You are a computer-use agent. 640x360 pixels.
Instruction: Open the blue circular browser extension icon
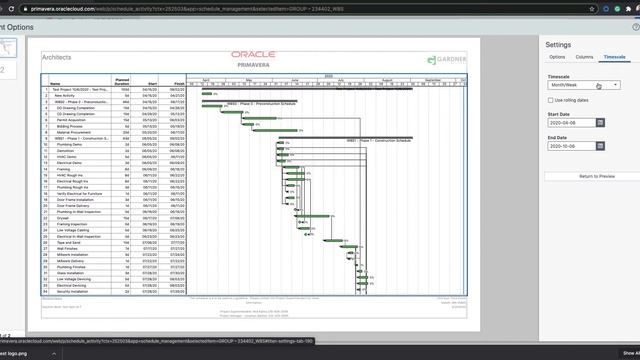pyautogui.click(x=606, y=9)
